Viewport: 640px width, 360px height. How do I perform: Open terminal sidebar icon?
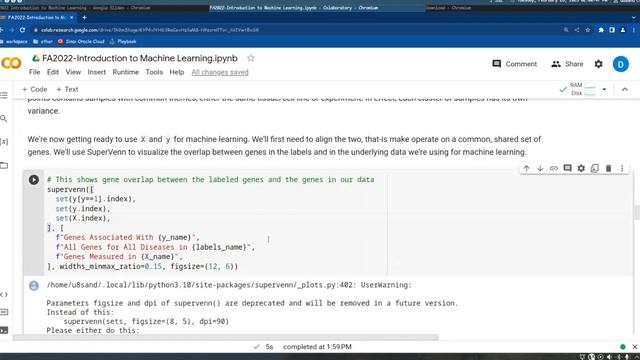pos(4,330)
